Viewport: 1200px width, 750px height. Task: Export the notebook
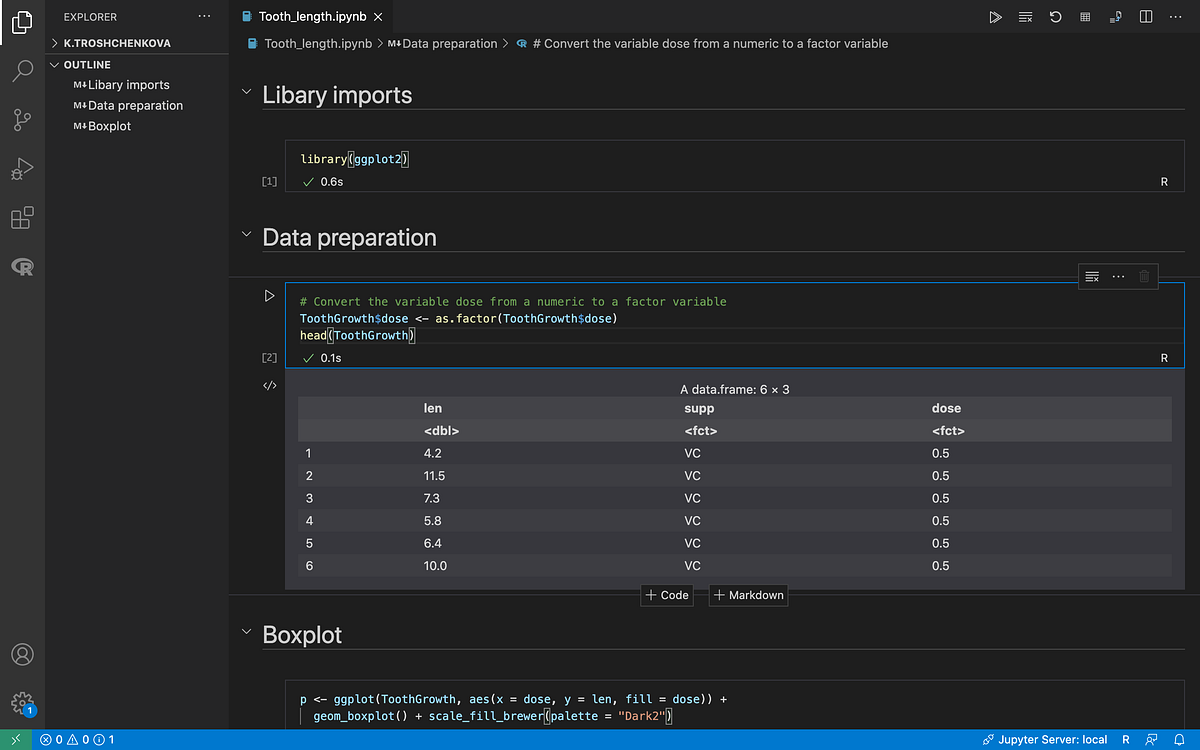1113,17
